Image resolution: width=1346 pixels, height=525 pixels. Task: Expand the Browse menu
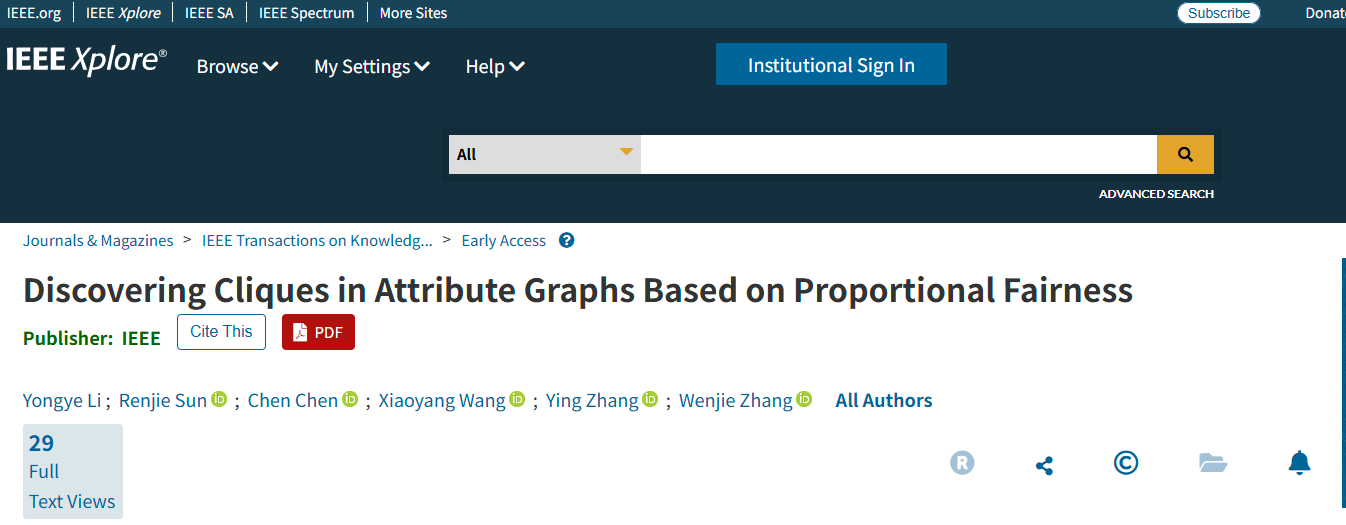[x=237, y=66]
